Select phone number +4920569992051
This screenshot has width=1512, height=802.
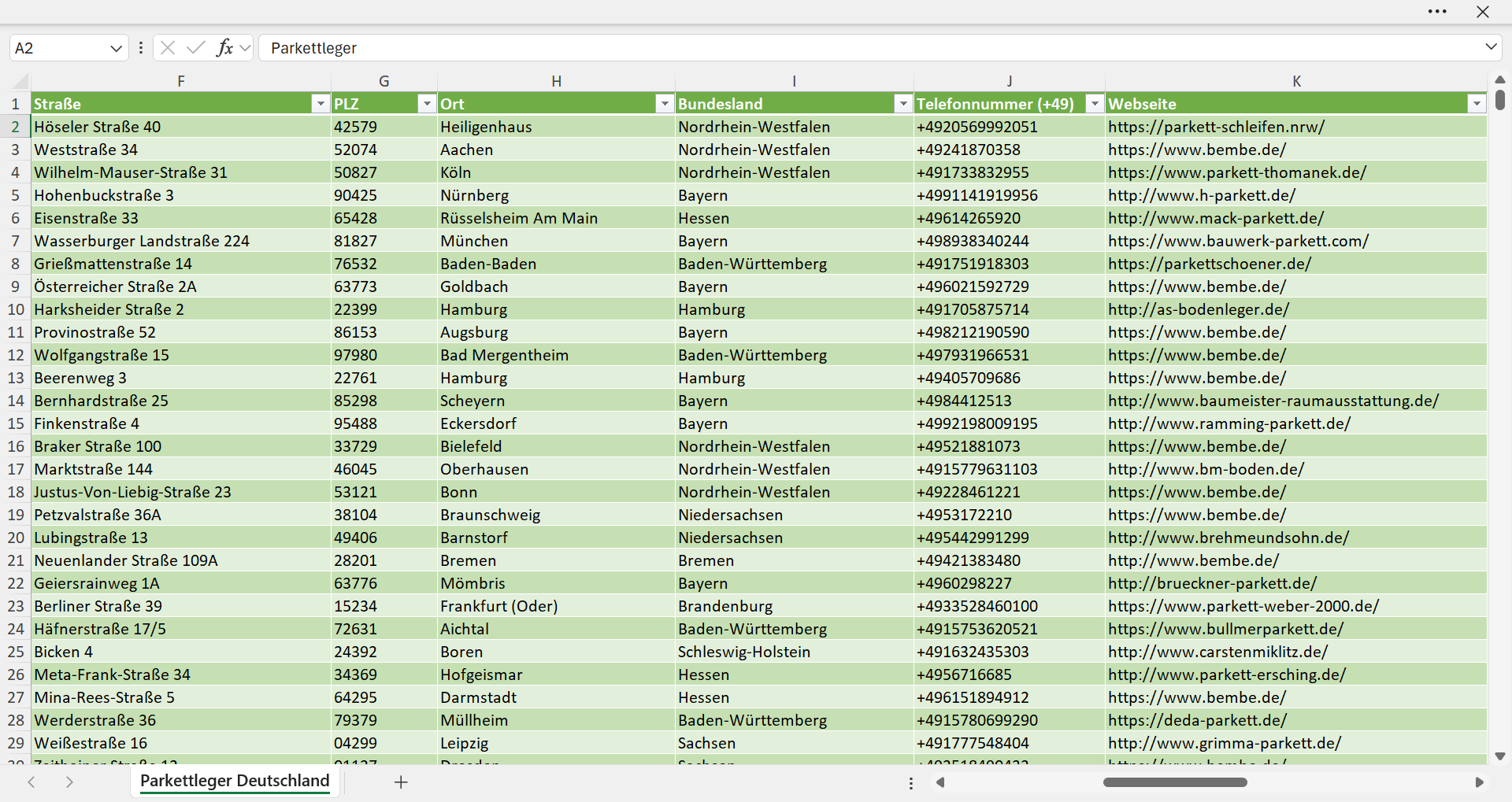1010,127
